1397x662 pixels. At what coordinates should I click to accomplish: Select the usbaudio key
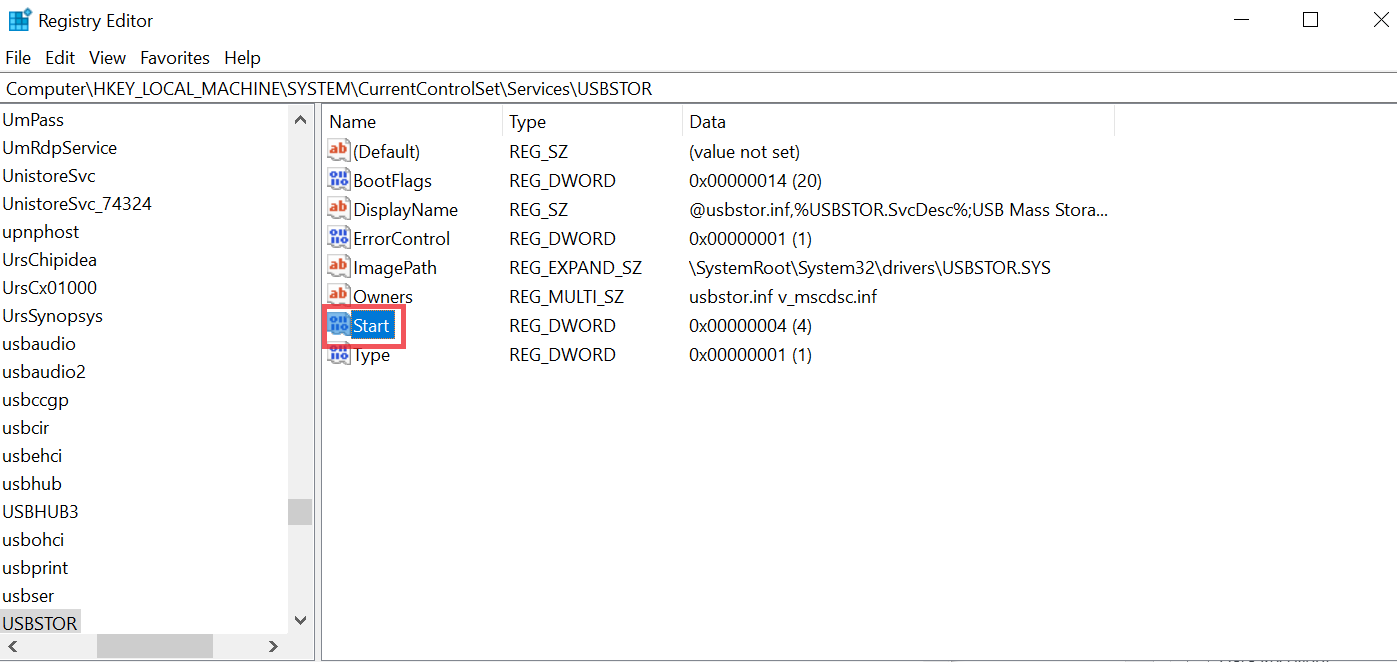pos(39,344)
